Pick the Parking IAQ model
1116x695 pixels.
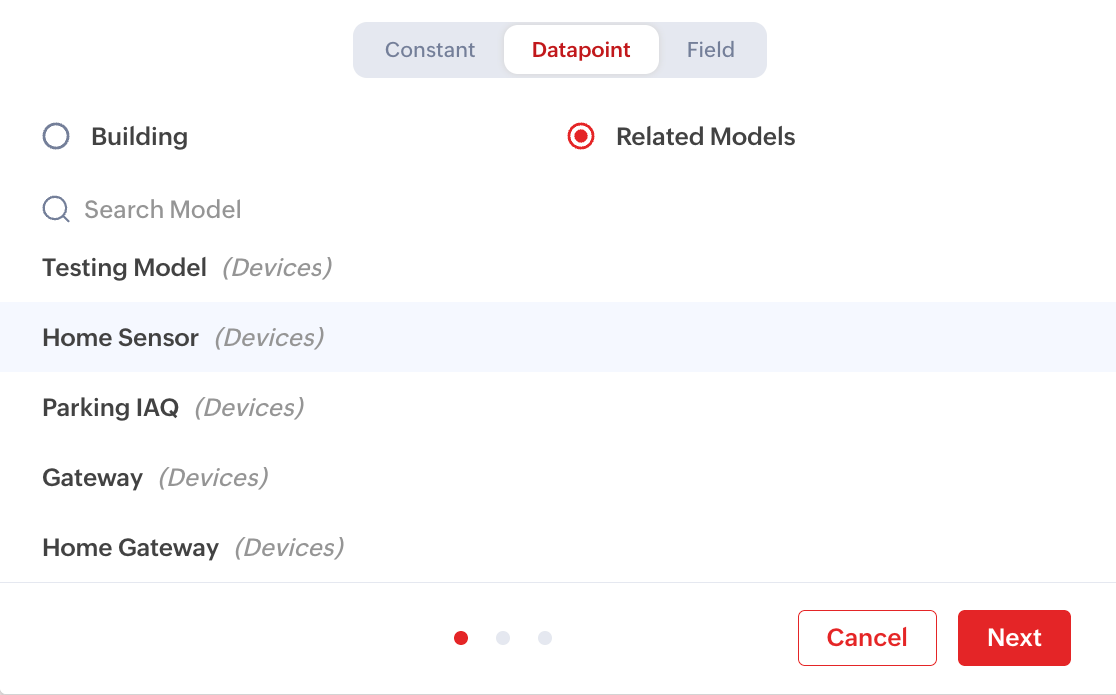pyautogui.click(x=111, y=408)
